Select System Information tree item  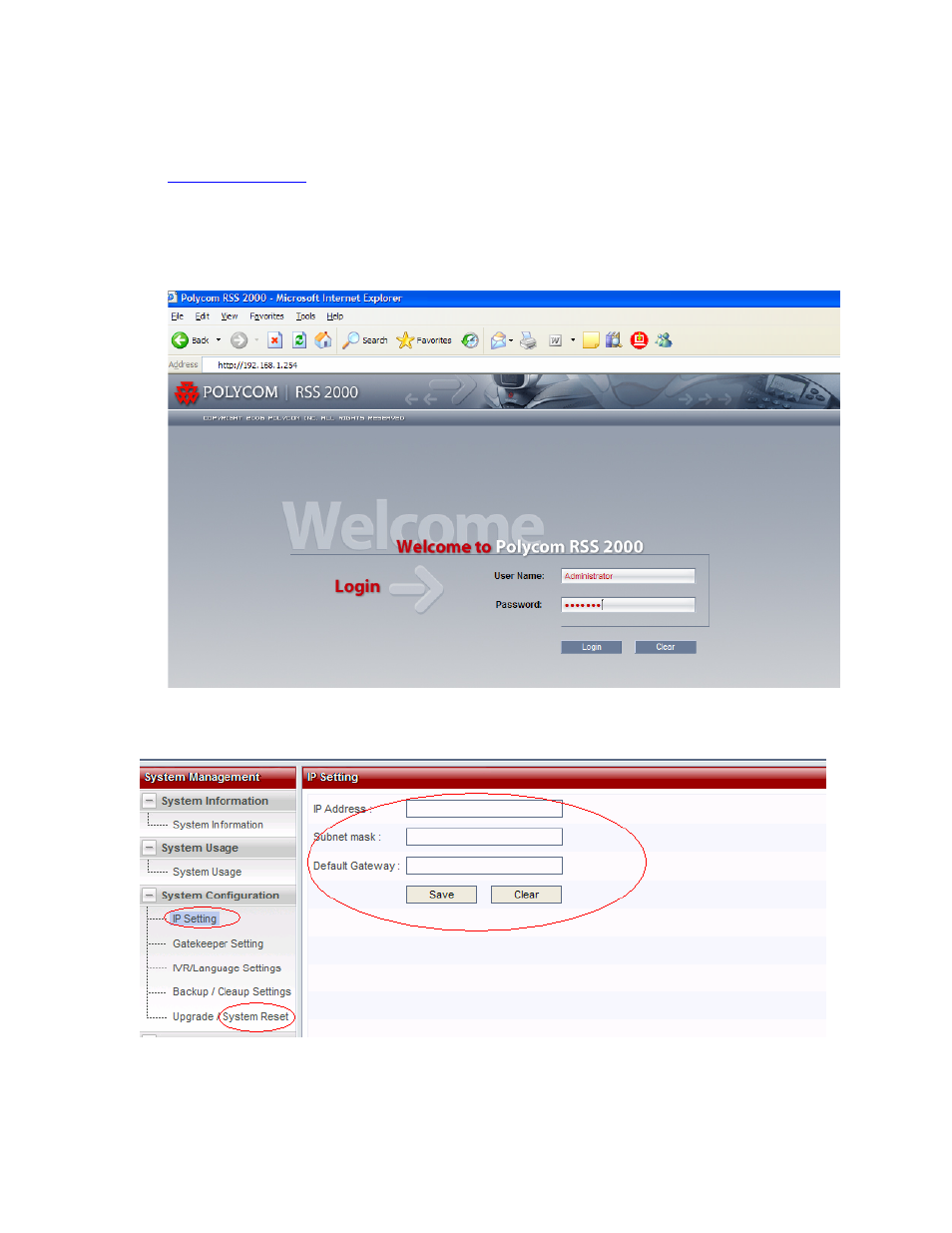218,825
